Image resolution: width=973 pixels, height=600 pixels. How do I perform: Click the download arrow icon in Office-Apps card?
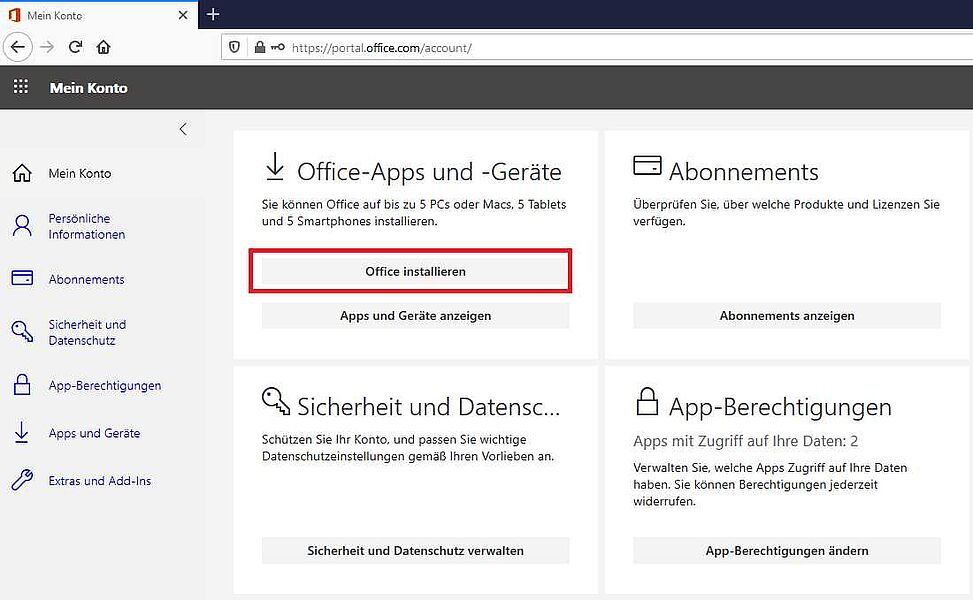pyautogui.click(x=275, y=167)
